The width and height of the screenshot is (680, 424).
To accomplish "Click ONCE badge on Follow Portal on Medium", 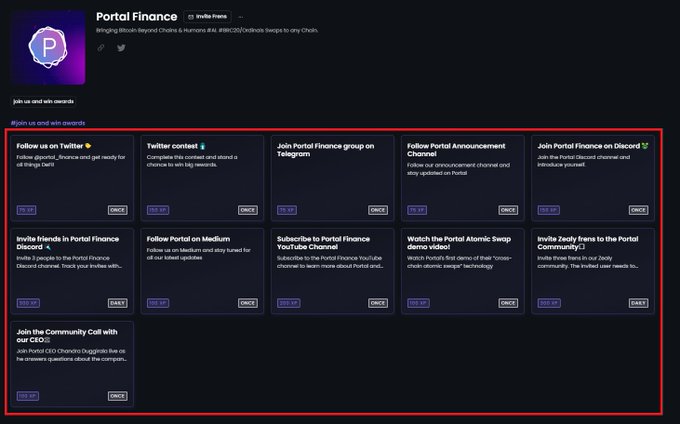I will coord(248,303).
